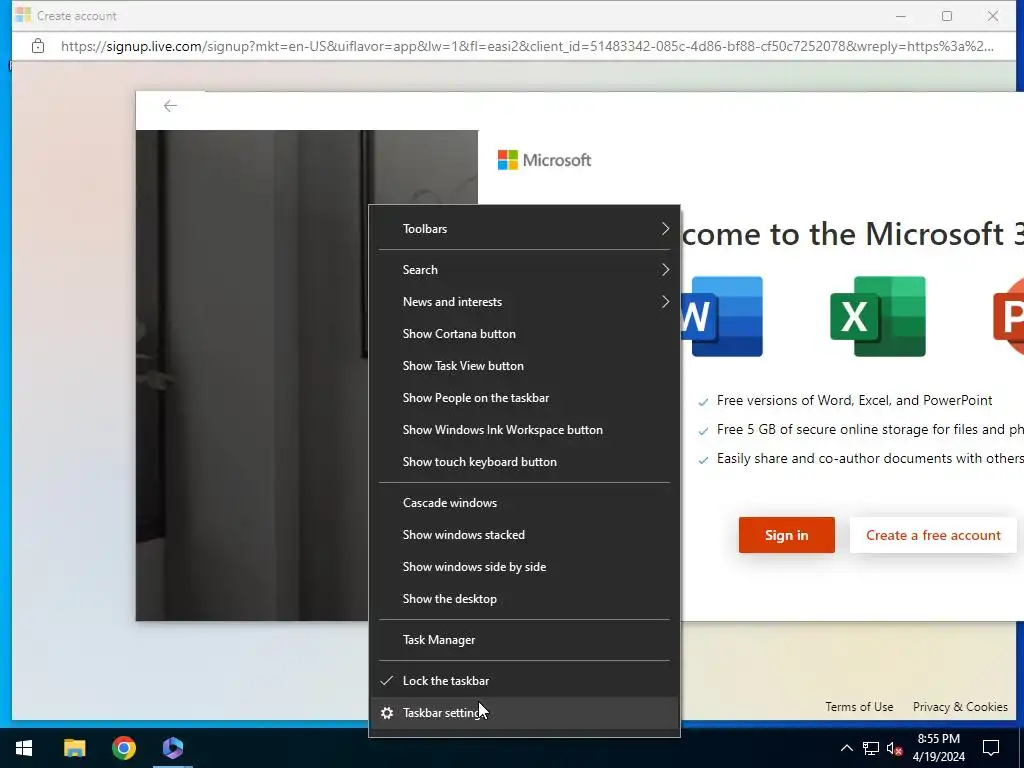This screenshot has height=768, width=1024.
Task: Click the PowerPoint app icon
Action: 1008,317
